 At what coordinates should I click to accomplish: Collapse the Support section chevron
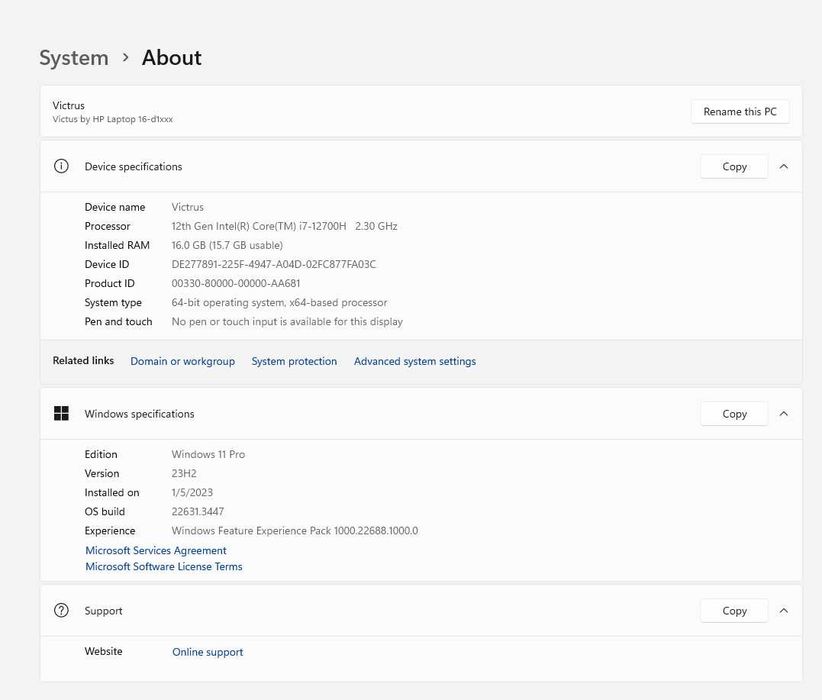coord(784,610)
